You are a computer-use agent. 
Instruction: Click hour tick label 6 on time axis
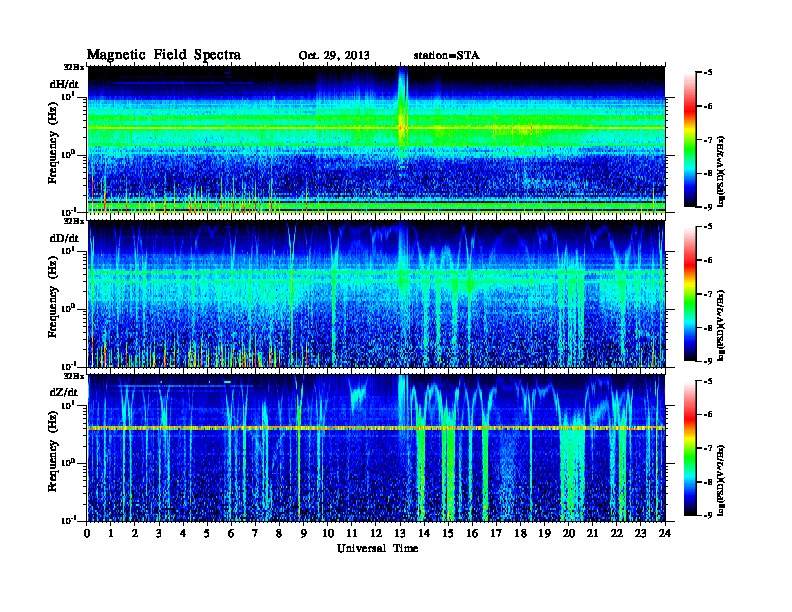pyautogui.click(x=231, y=533)
